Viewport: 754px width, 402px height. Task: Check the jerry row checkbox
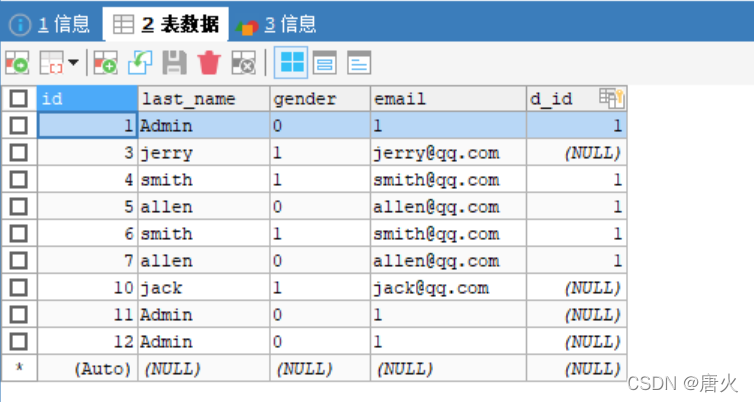point(19,152)
